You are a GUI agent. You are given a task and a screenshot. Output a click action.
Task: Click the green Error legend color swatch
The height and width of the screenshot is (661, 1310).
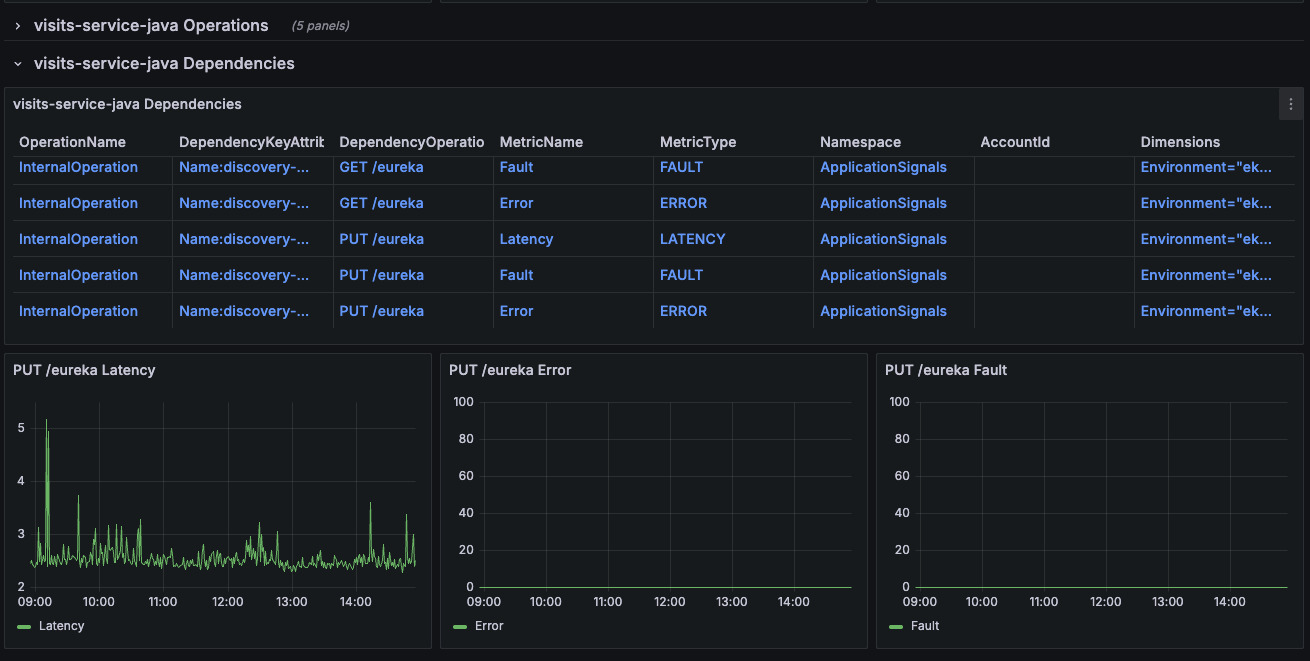point(460,626)
